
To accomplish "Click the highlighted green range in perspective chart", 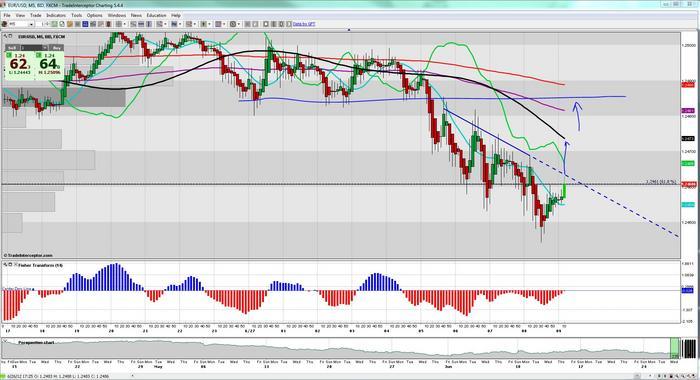I will point(675,348).
